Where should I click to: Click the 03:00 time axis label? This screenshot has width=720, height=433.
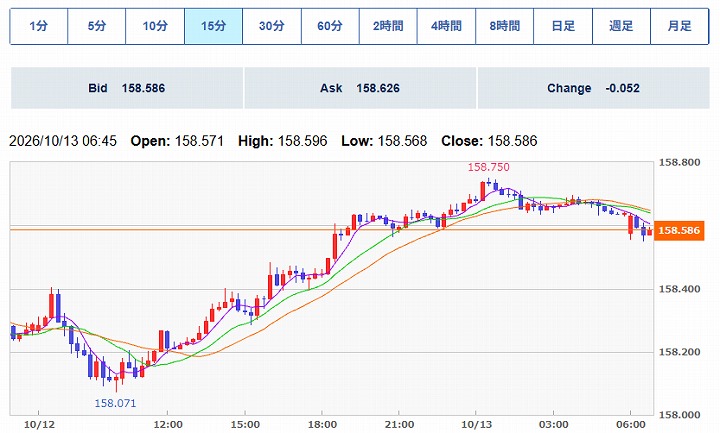tap(553, 425)
